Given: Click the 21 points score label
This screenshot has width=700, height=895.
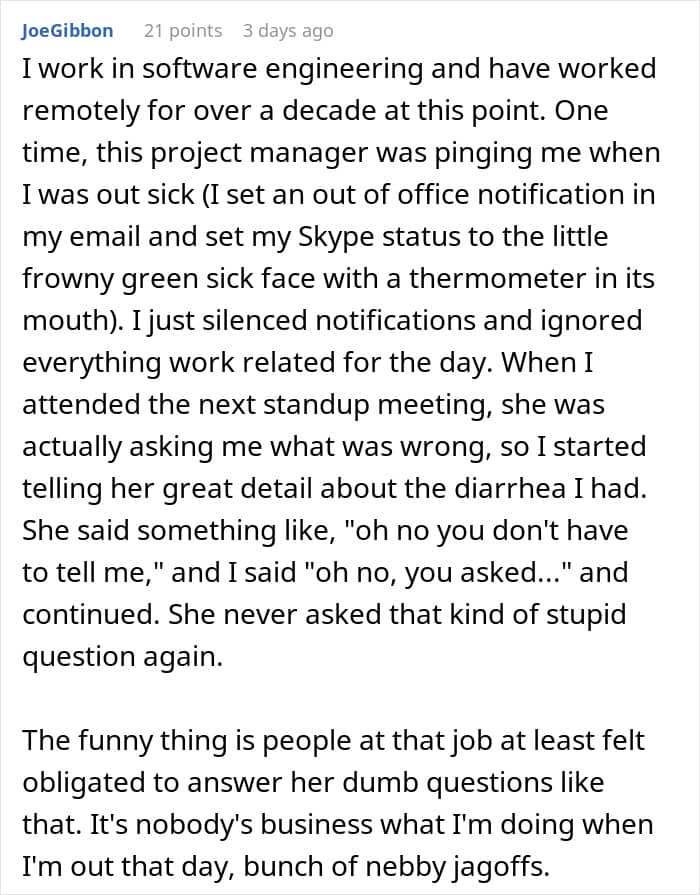Looking at the screenshot, I should [183, 31].
